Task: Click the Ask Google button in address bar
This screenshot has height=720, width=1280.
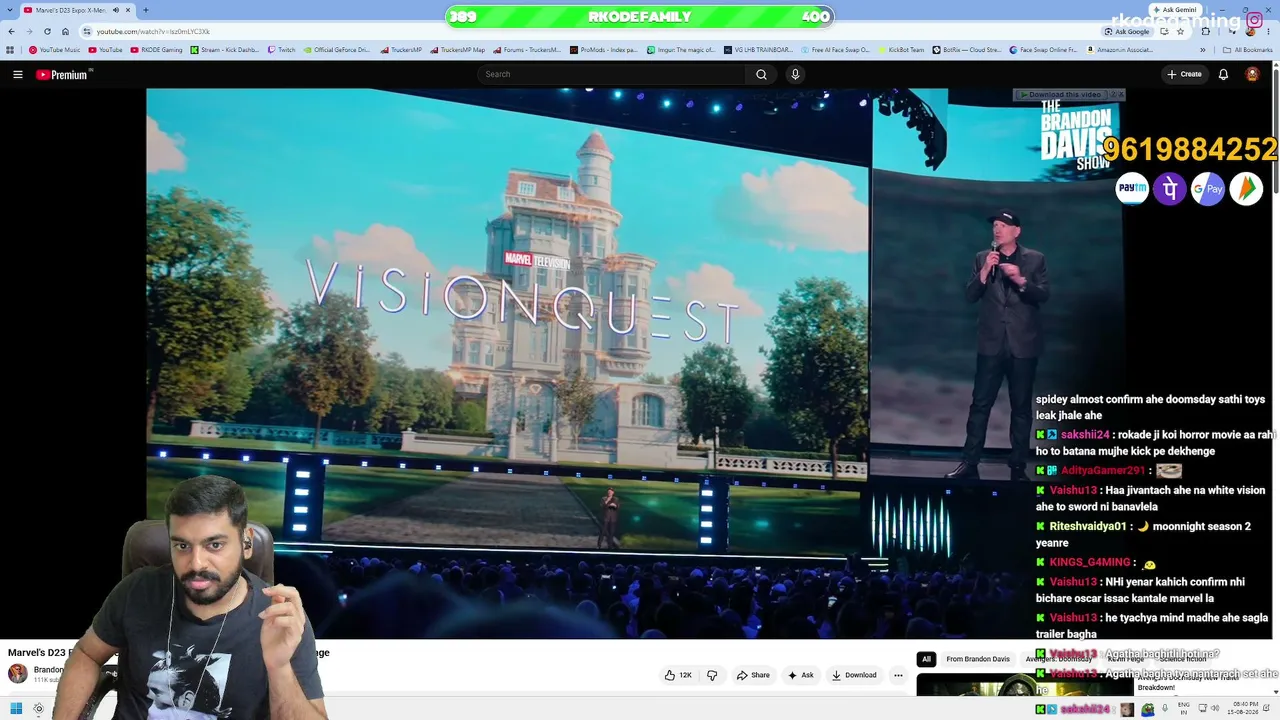Action: pyautogui.click(x=1126, y=31)
